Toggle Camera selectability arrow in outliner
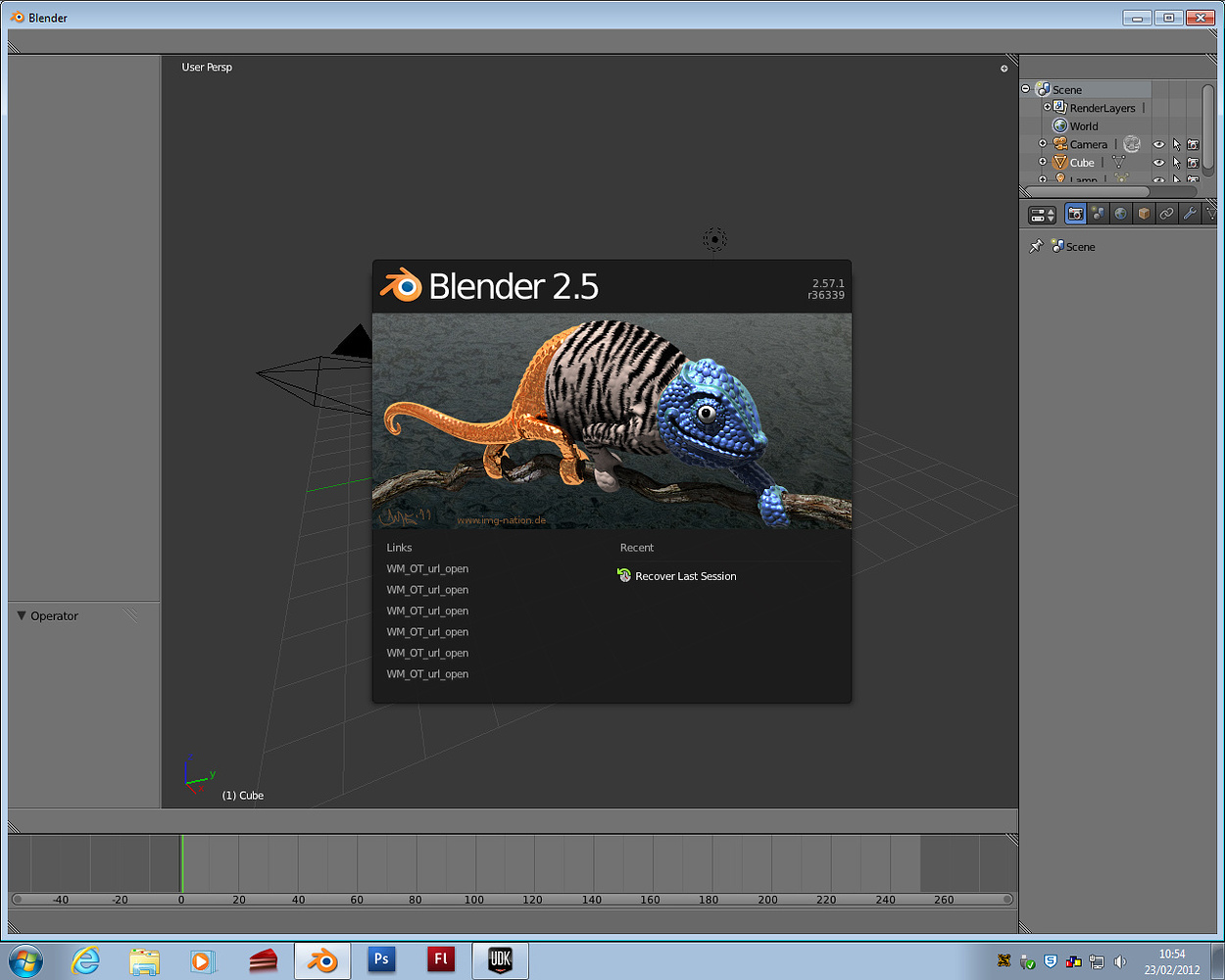This screenshot has width=1225, height=980. click(1176, 144)
